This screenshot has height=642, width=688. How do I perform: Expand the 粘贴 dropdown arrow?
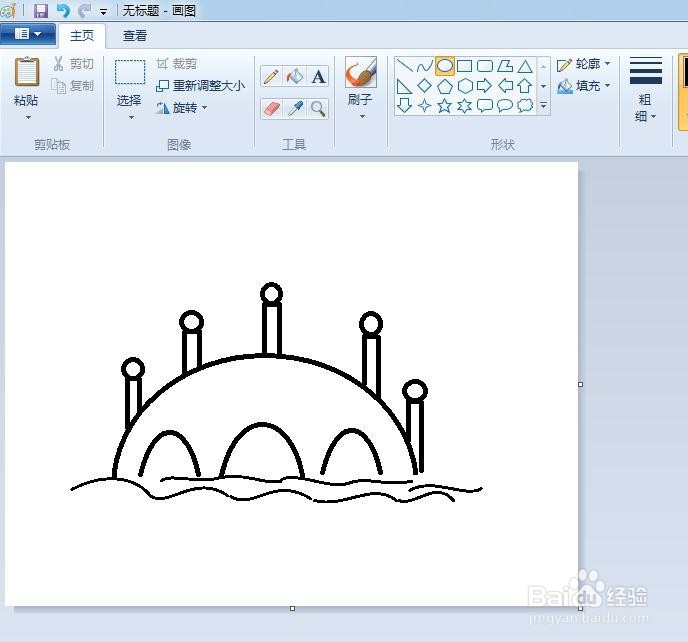click(28, 117)
